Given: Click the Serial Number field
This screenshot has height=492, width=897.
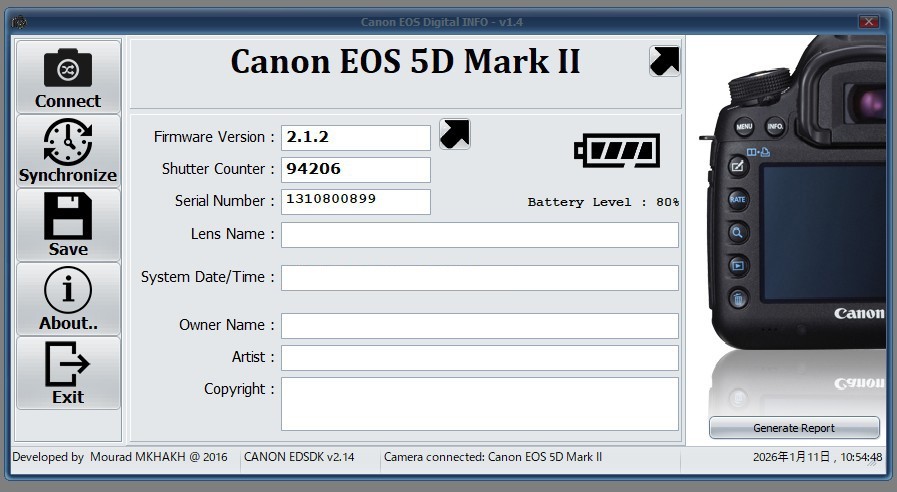Looking at the screenshot, I should pyautogui.click(x=356, y=202).
